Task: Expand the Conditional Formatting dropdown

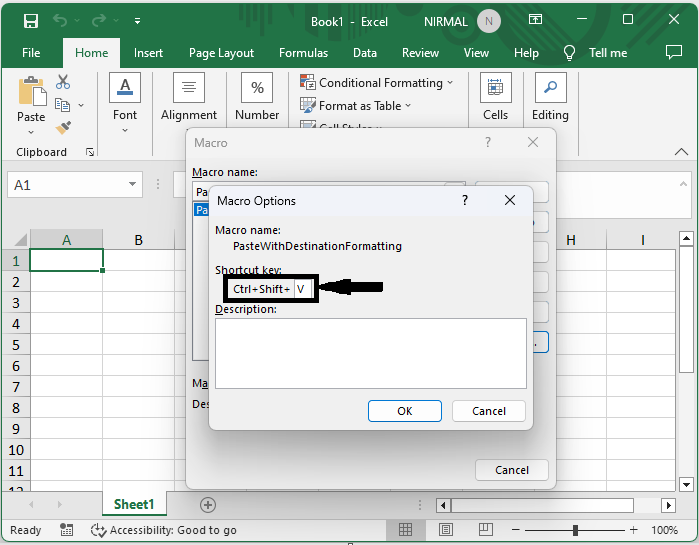Action: click(450, 83)
